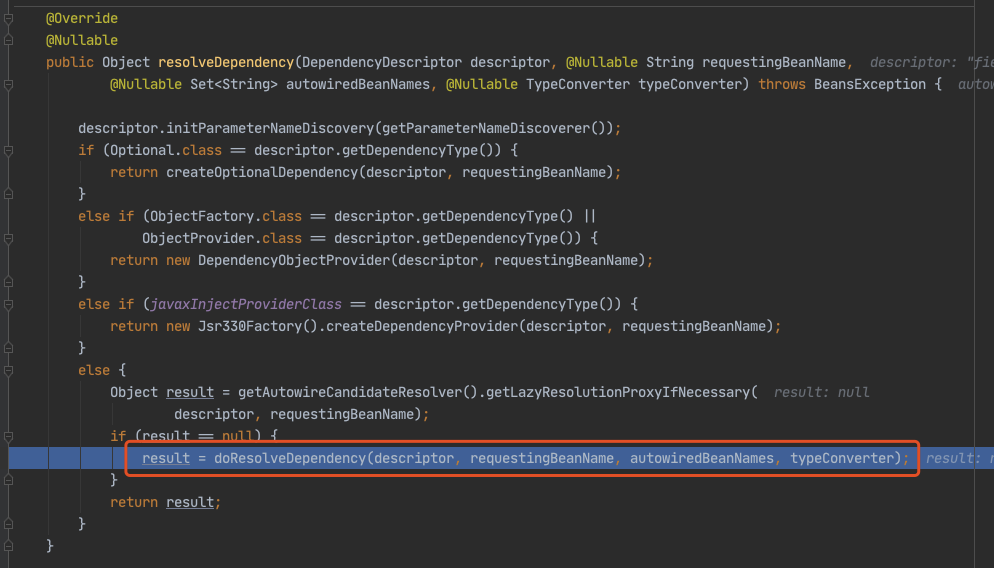Click the 'throws' keyword
Viewport: 994px width, 568px height.
click(x=782, y=84)
